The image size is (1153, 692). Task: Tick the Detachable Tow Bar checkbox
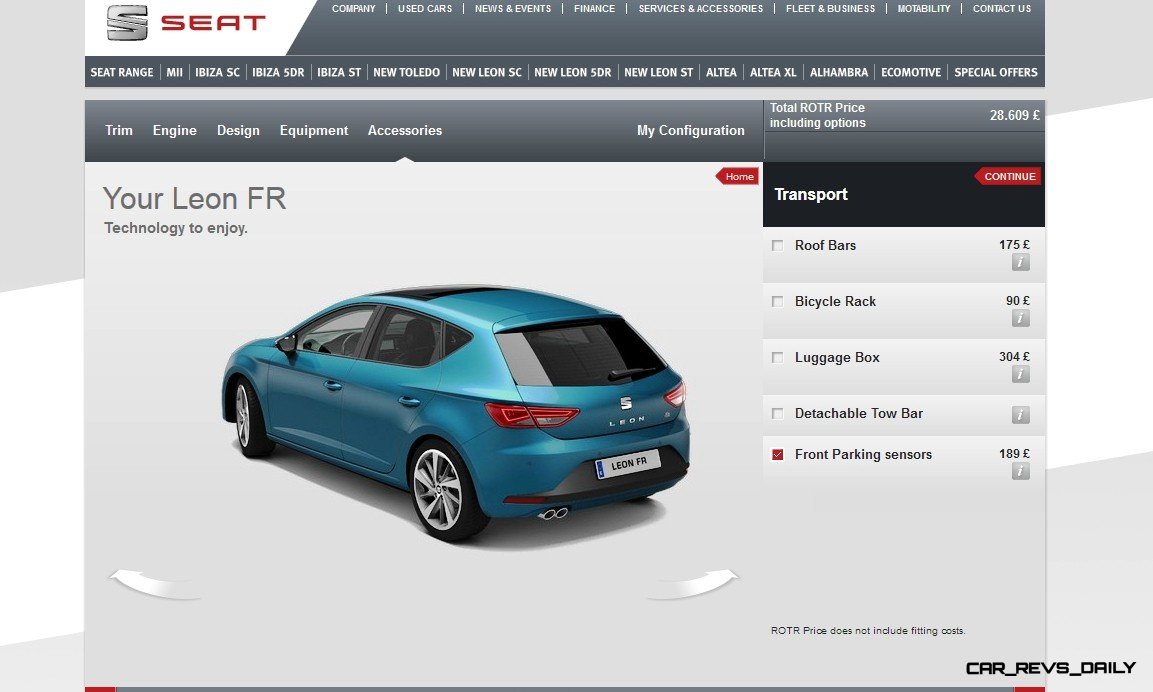(x=777, y=413)
